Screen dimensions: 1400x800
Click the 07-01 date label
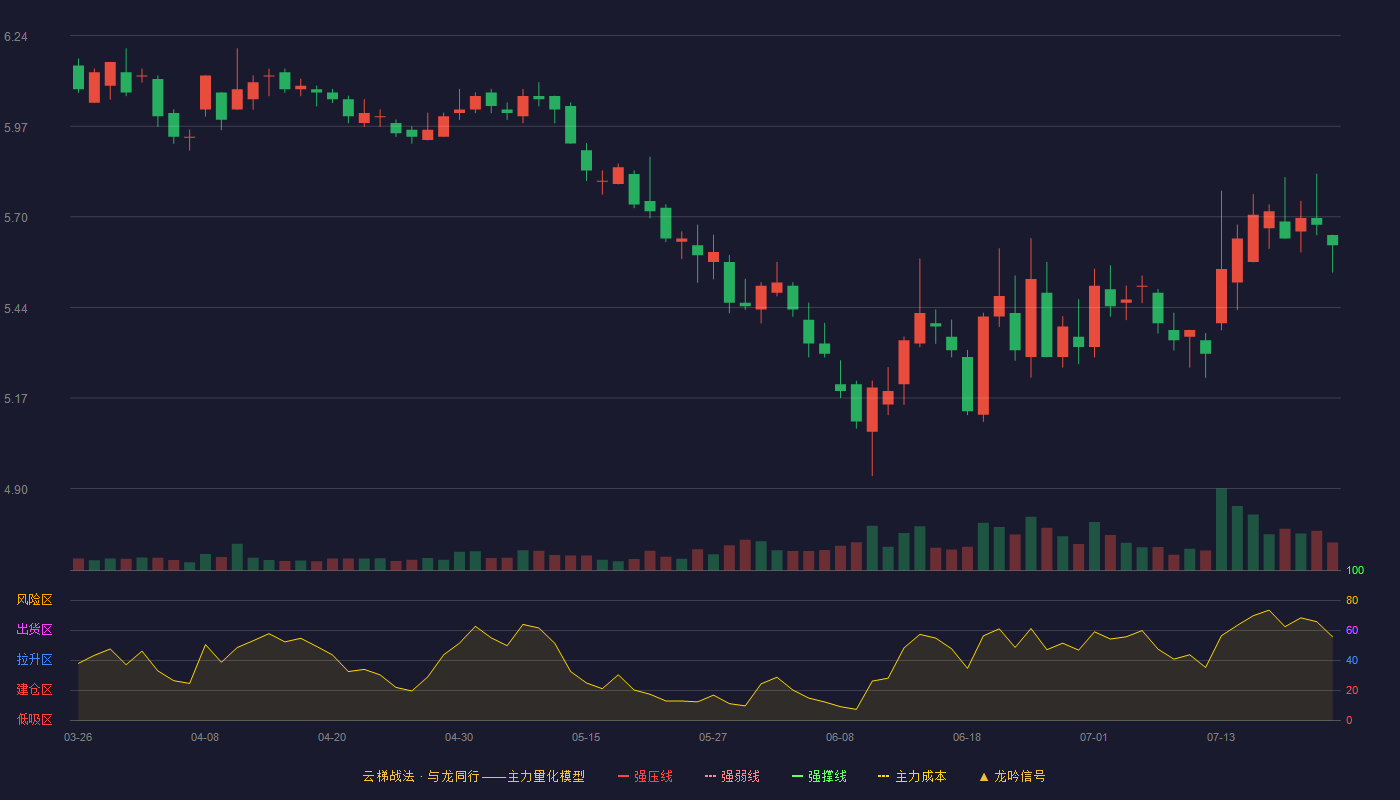1094,737
